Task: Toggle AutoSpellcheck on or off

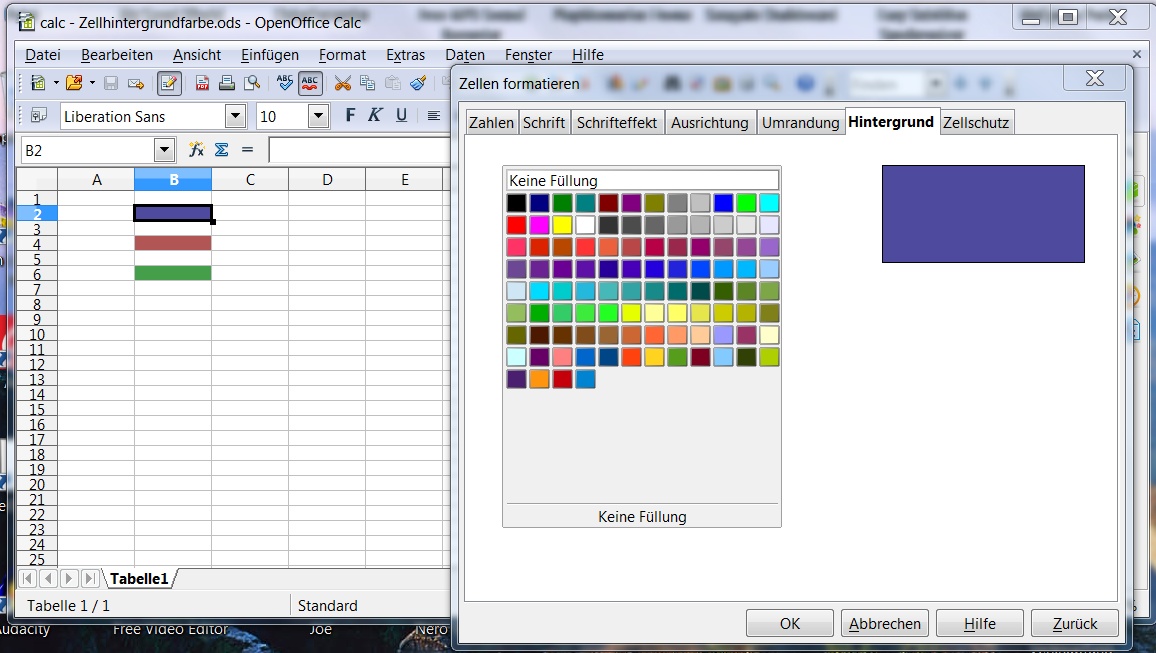Action: 308,85
